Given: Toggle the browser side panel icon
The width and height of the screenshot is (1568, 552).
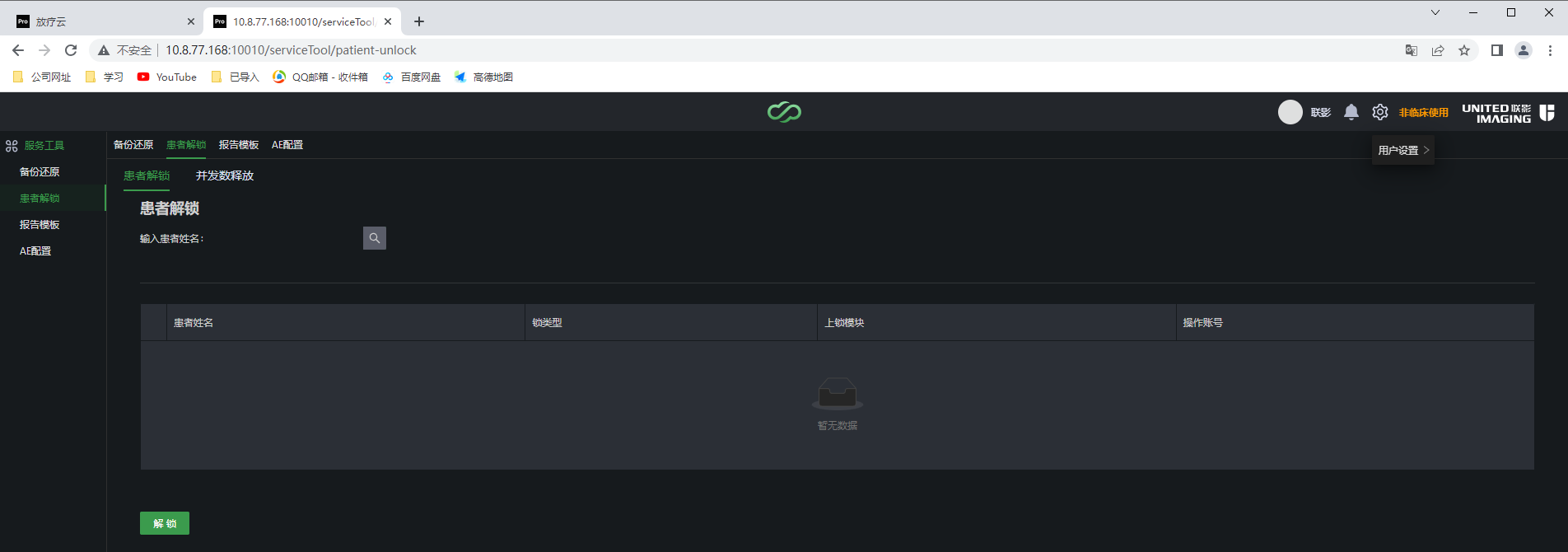Looking at the screenshot, I should tap(1497, 50).
